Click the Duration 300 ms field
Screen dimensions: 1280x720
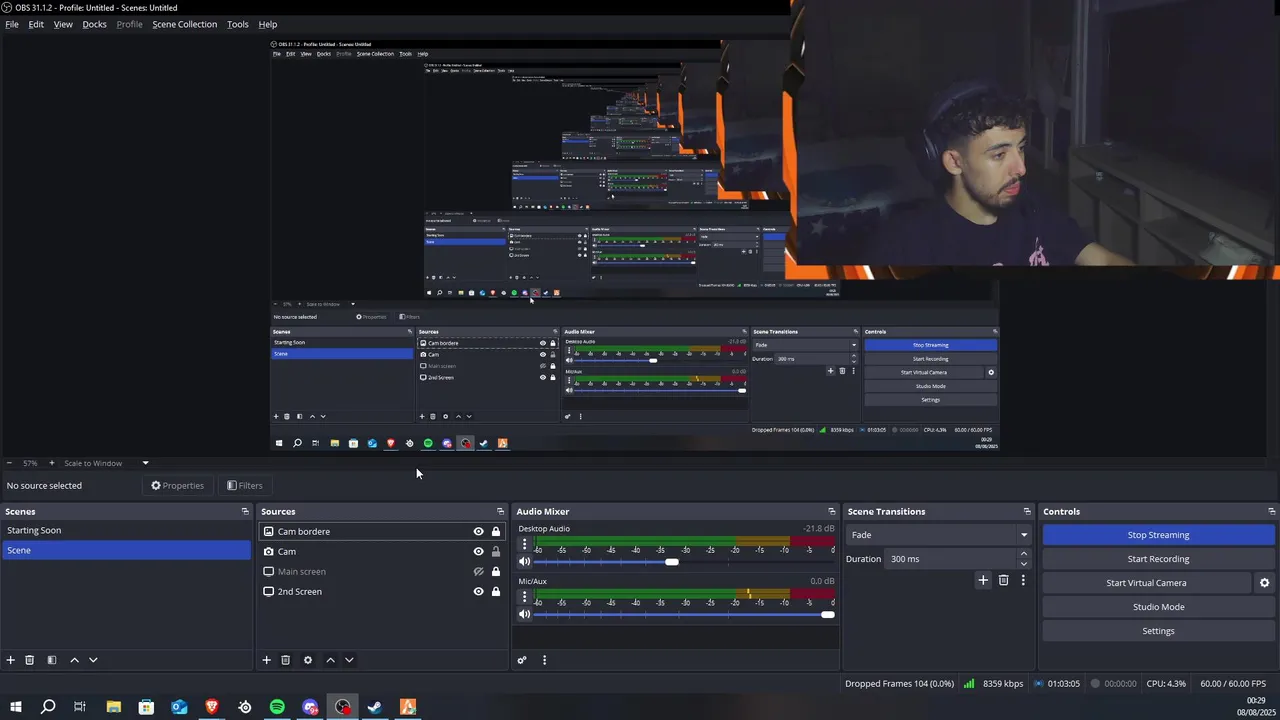click(x=950, y=559)
